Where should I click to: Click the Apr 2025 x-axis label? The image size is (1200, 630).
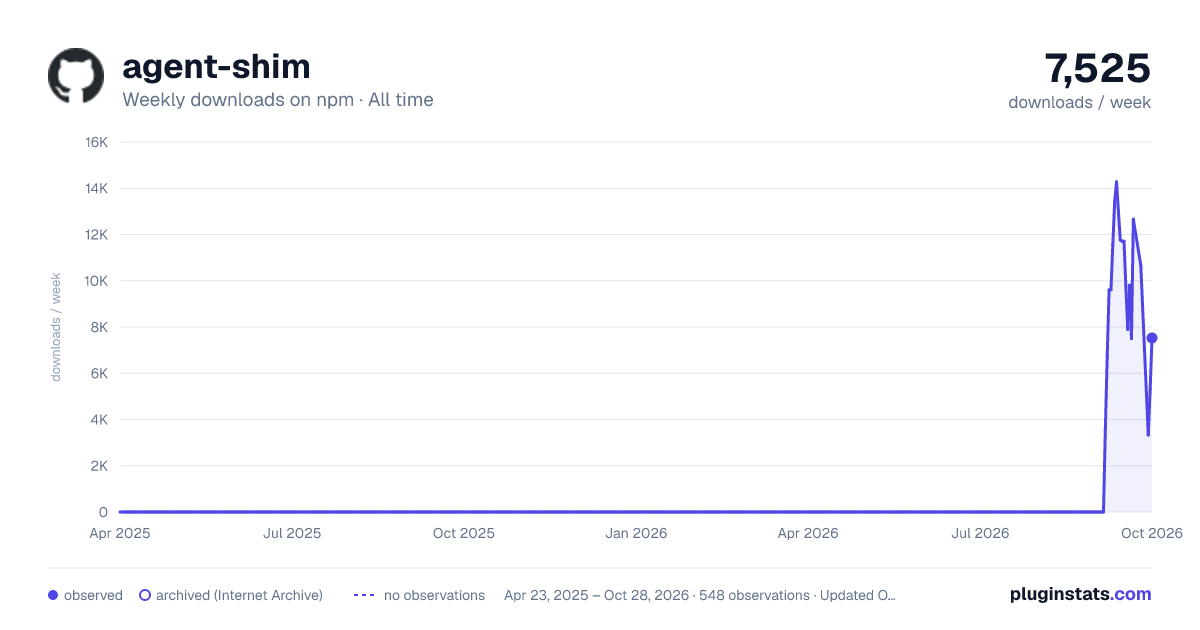tap(120, 533)
